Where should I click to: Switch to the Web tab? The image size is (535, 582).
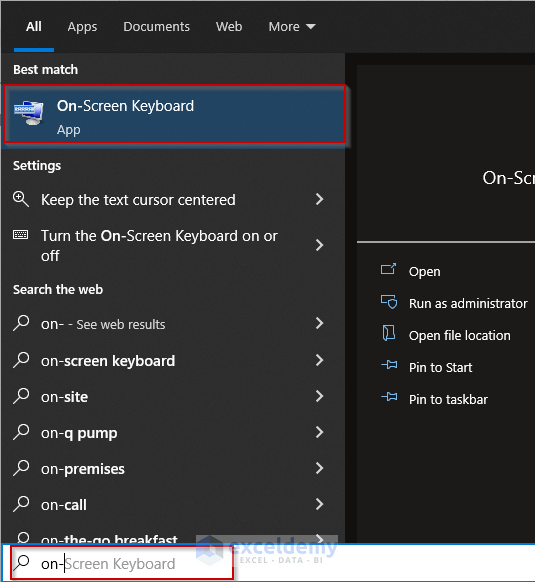click(229, 27)
